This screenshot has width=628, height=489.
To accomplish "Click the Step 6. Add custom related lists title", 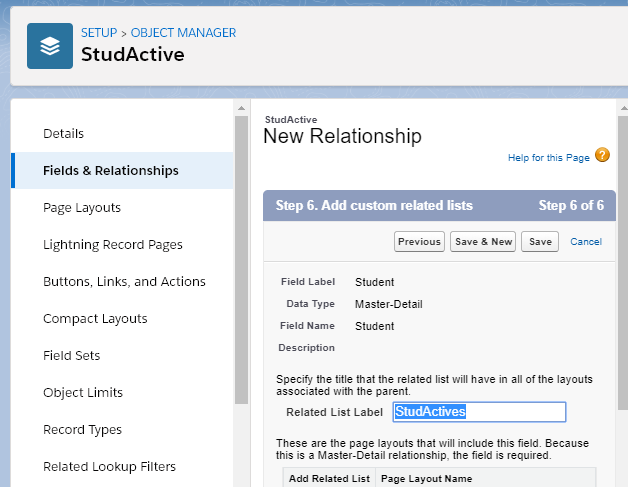I will [x=374, y=205].
